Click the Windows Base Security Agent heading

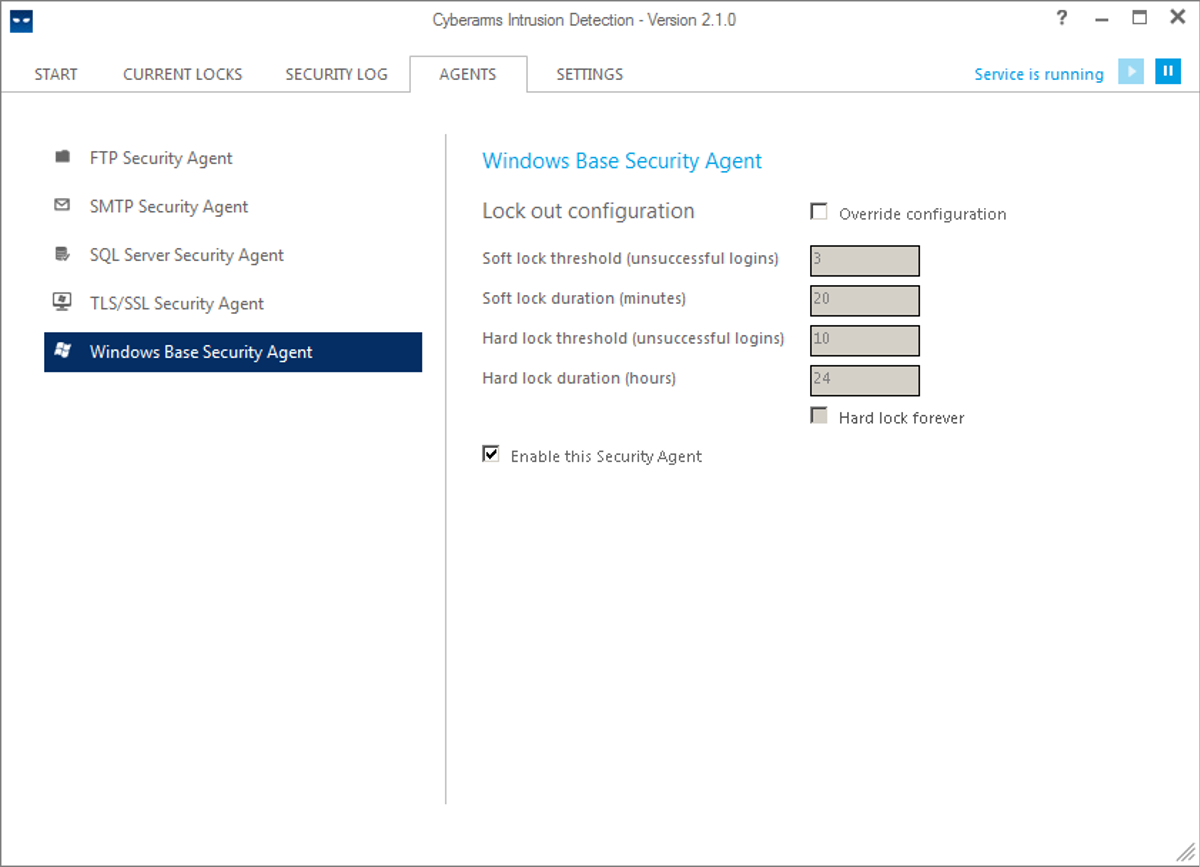(622, 161)
